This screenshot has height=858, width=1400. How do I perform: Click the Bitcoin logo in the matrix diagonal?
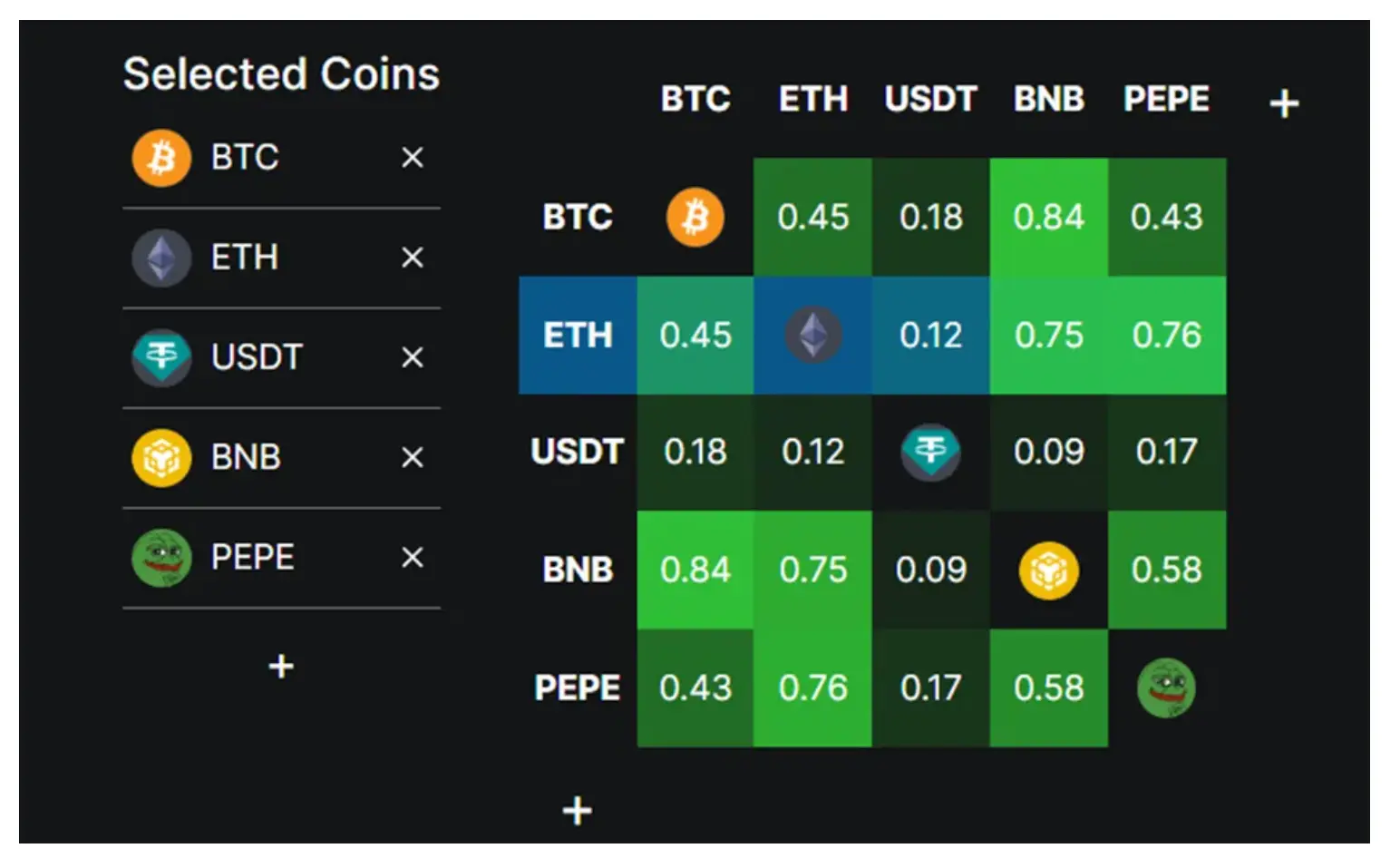(695, 218)
